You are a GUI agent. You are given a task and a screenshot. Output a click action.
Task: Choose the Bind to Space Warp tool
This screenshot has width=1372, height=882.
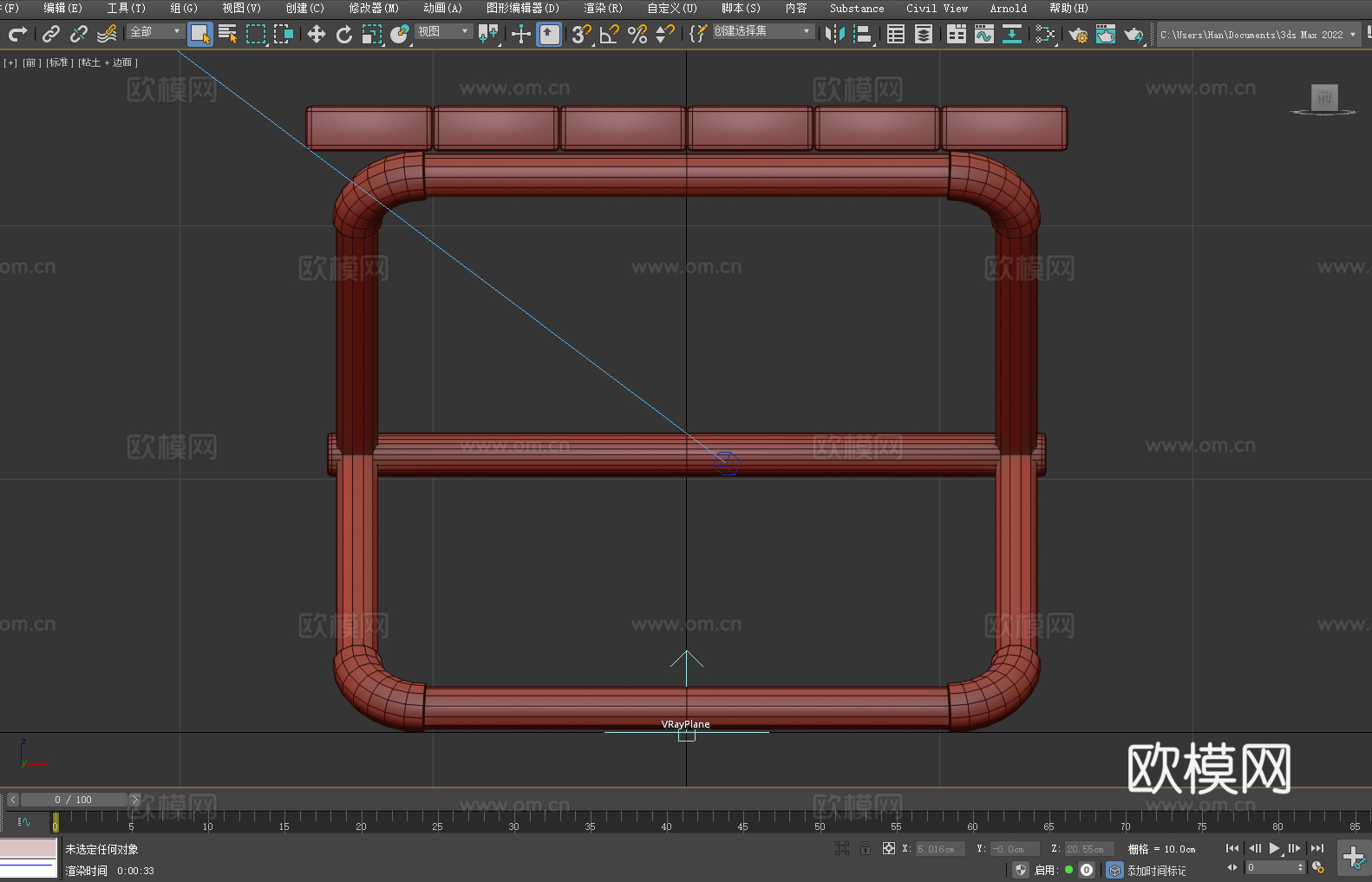(107, 34)
